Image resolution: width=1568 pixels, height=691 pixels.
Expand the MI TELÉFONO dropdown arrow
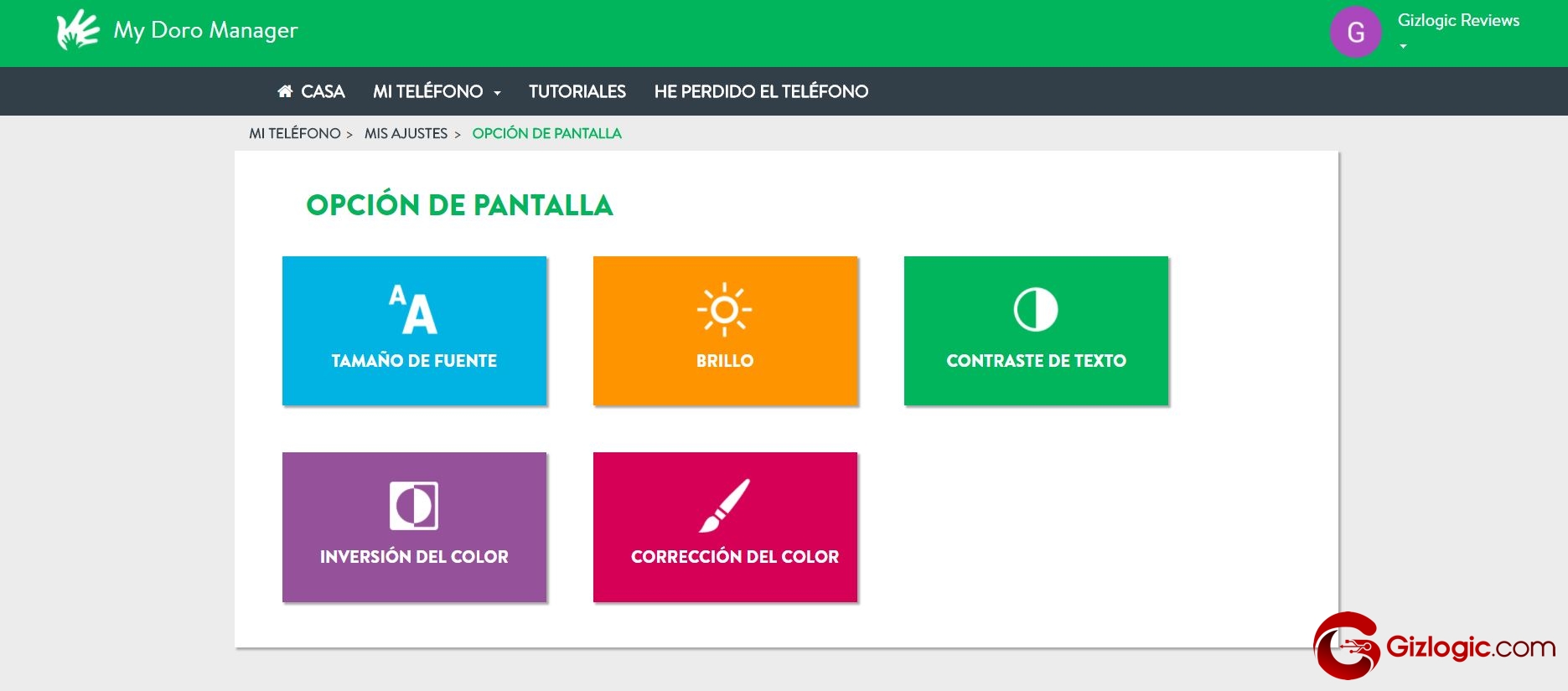pyautogui.click(x=497, y=93)
